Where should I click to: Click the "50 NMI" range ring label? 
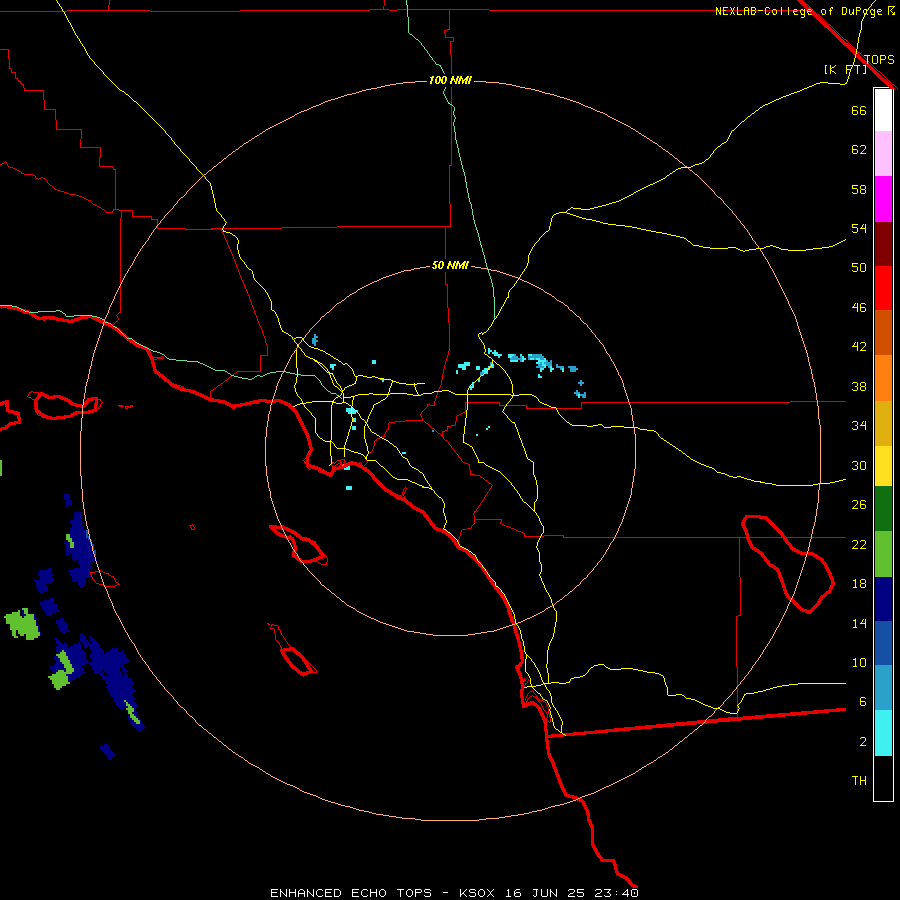click(x=450, y=265)
